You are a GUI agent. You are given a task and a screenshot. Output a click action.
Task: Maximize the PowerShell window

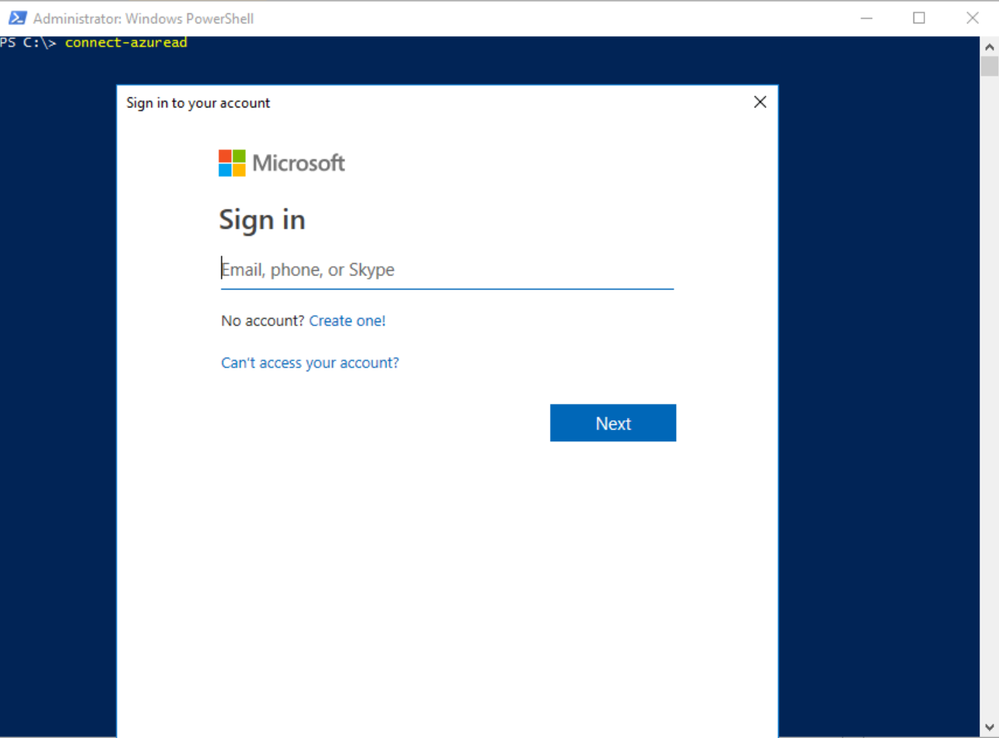pyautogui.click(x=919, y=18)
